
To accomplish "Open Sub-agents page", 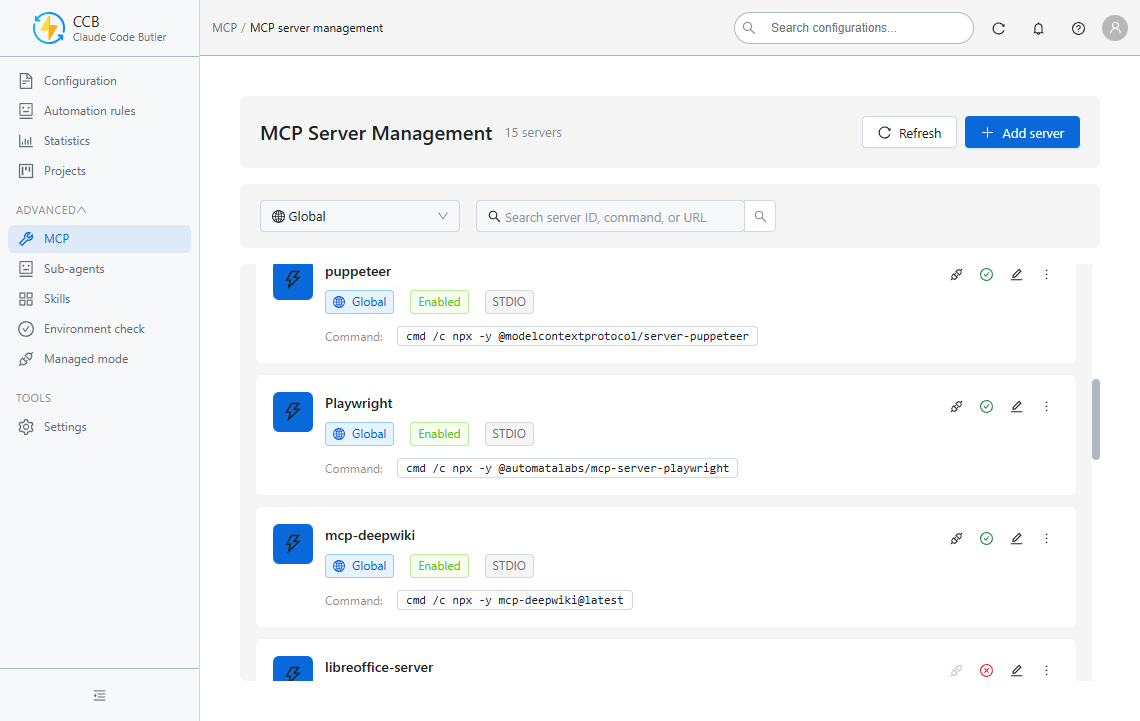I will pos(100,269).
